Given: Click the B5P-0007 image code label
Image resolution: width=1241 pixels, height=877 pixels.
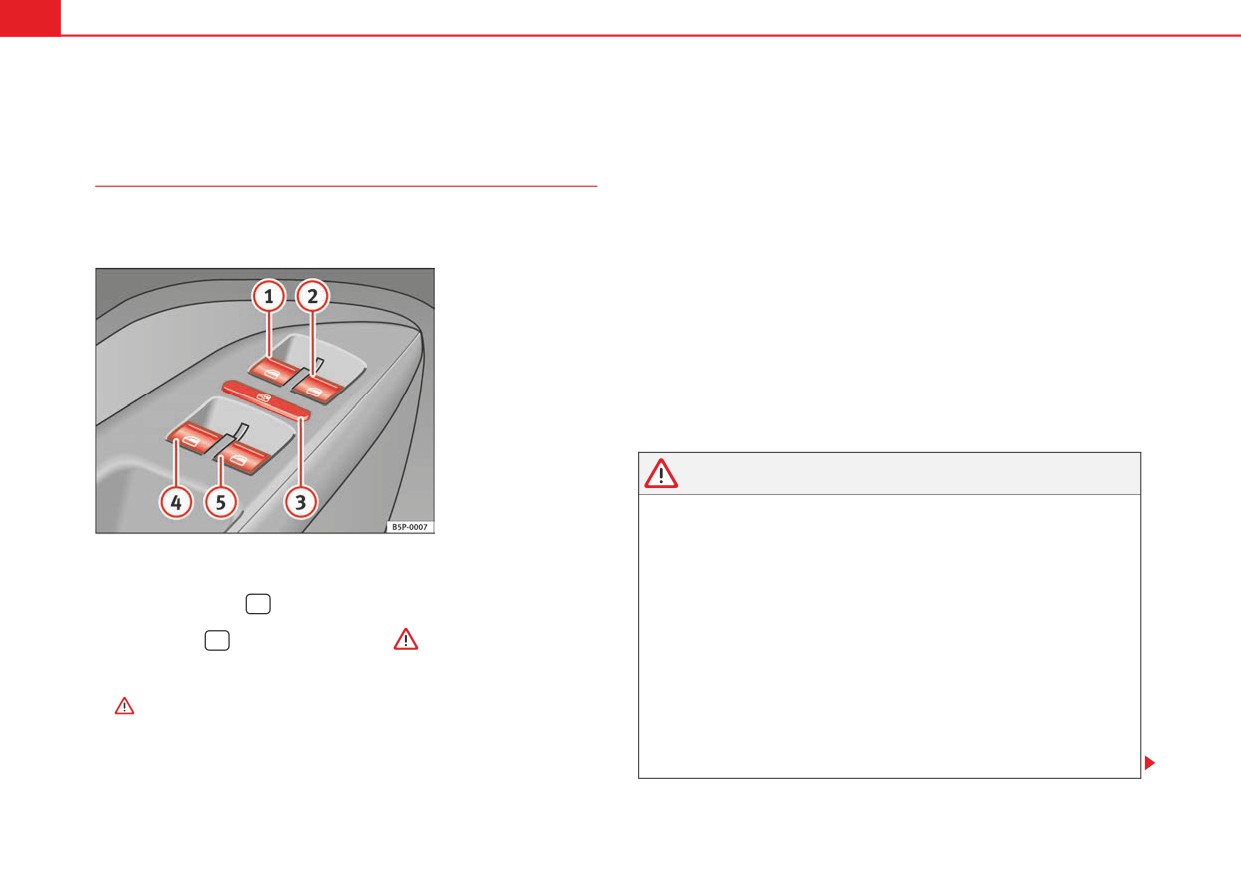Looking at the screenshot, I should [x=409, y=525].
